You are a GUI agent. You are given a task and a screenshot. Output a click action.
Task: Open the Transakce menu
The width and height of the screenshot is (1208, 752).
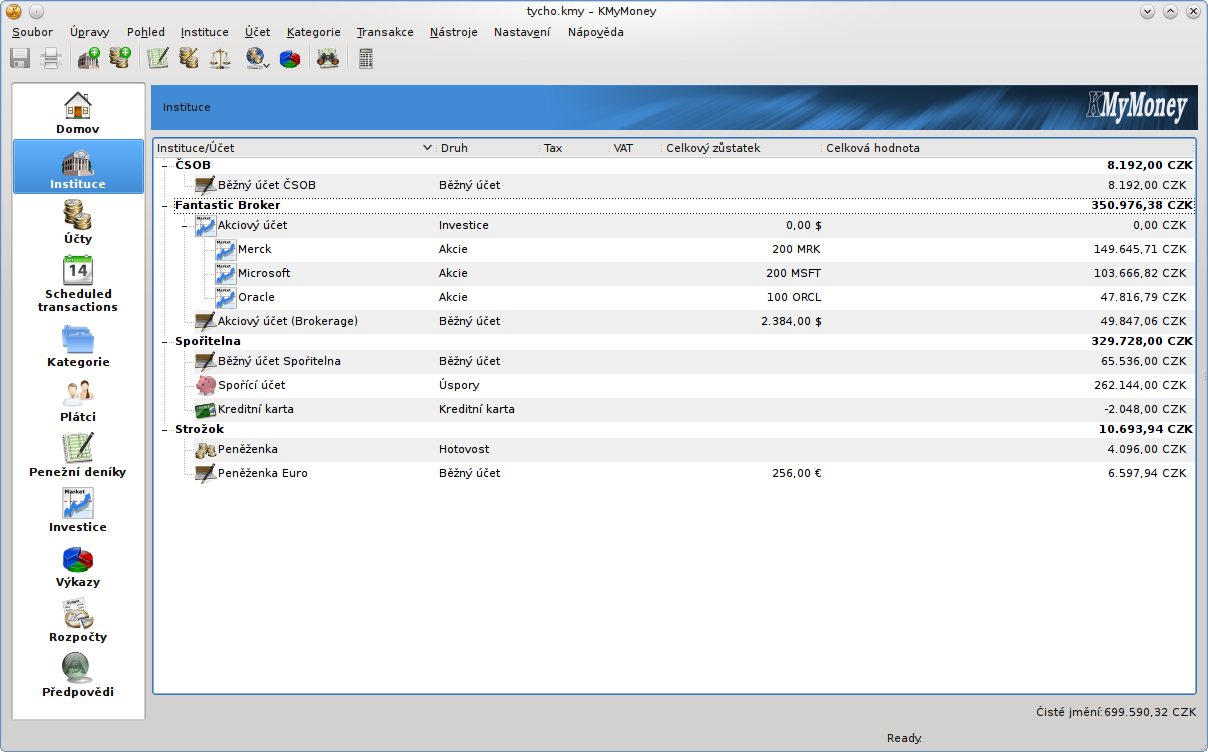tap(385, 32)
